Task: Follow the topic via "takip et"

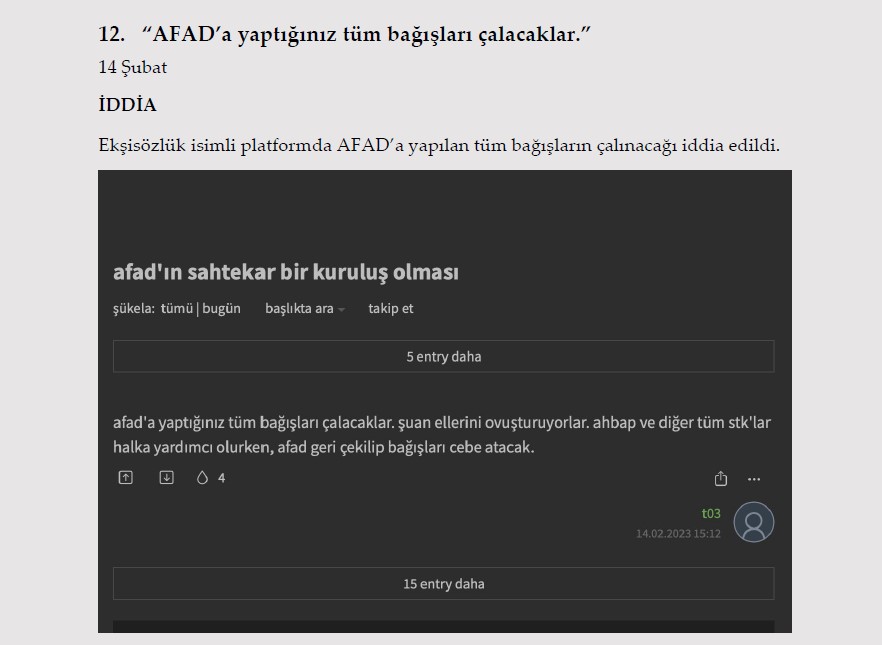Action: (x=390, y=309)
